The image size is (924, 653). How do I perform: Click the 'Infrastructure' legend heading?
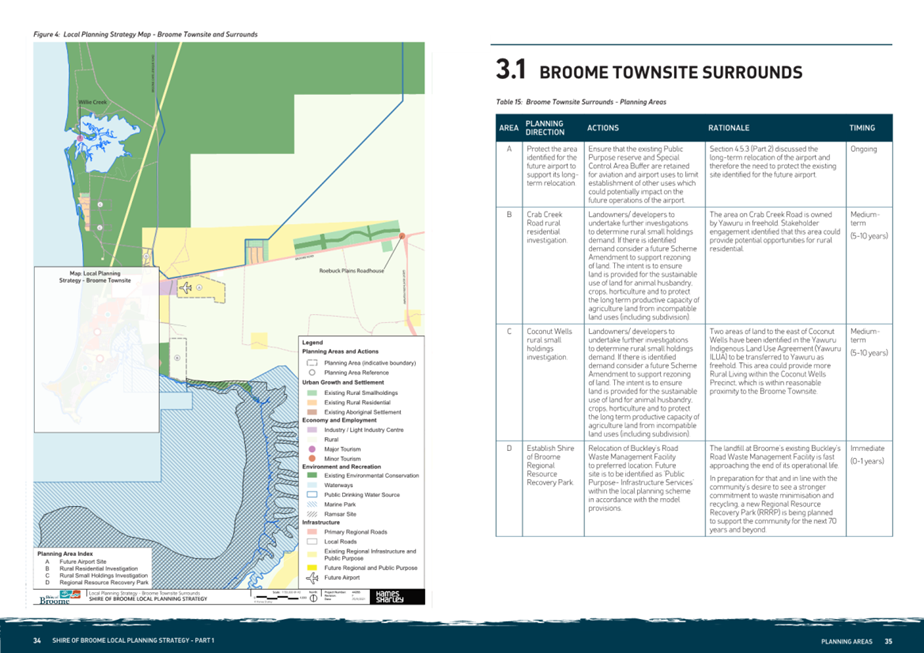[x=321, y=522]
